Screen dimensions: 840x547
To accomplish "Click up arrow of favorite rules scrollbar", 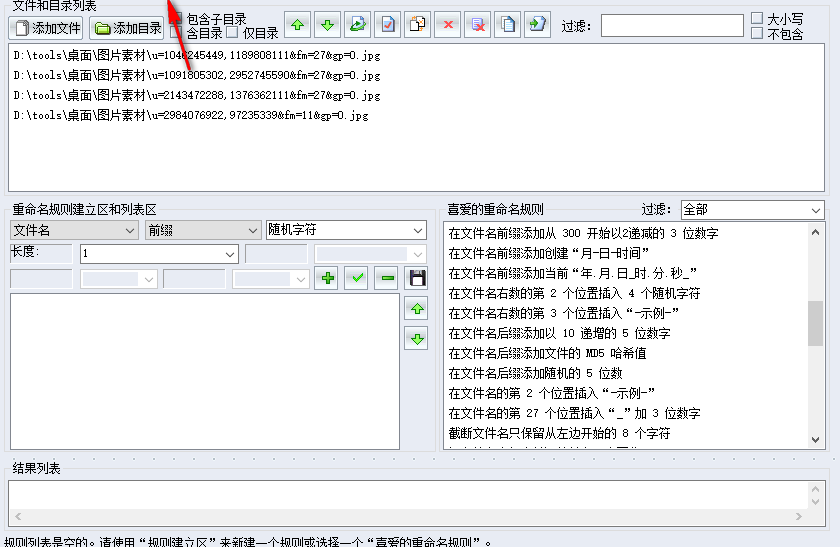I will pos(815,232).
